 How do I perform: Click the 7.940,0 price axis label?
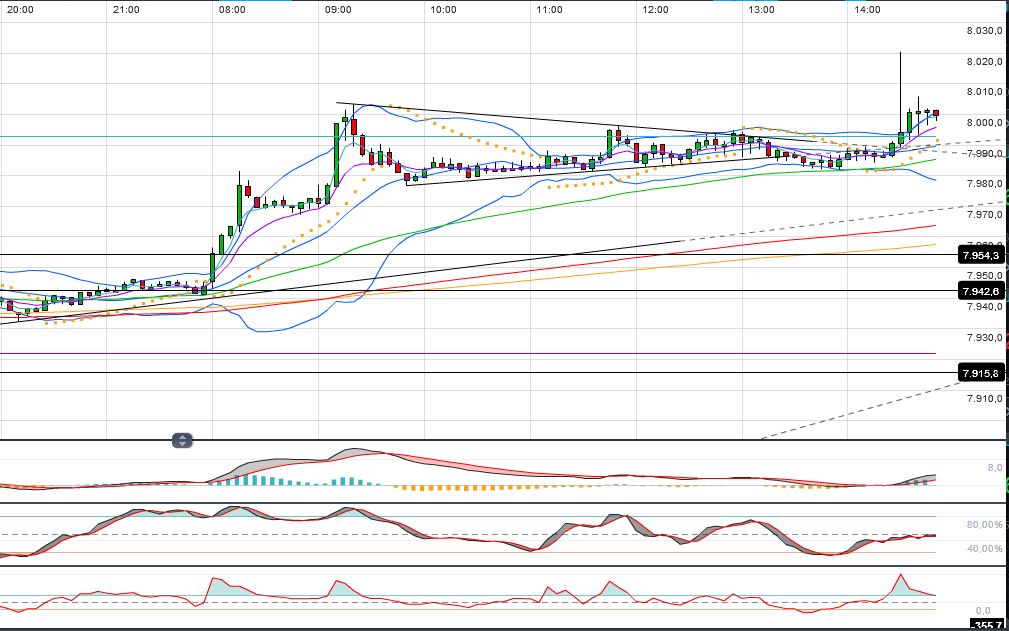985,306
